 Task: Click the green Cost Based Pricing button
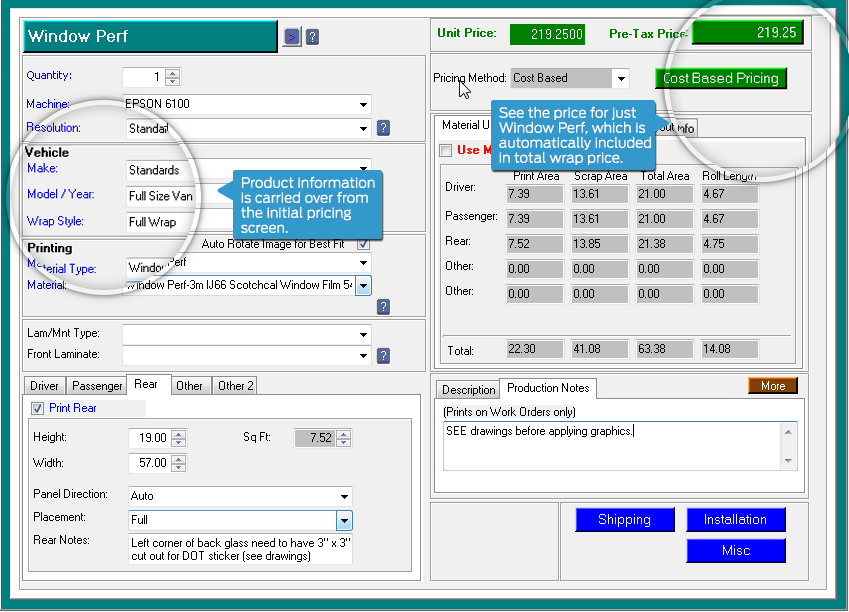(x=720, y=78)
